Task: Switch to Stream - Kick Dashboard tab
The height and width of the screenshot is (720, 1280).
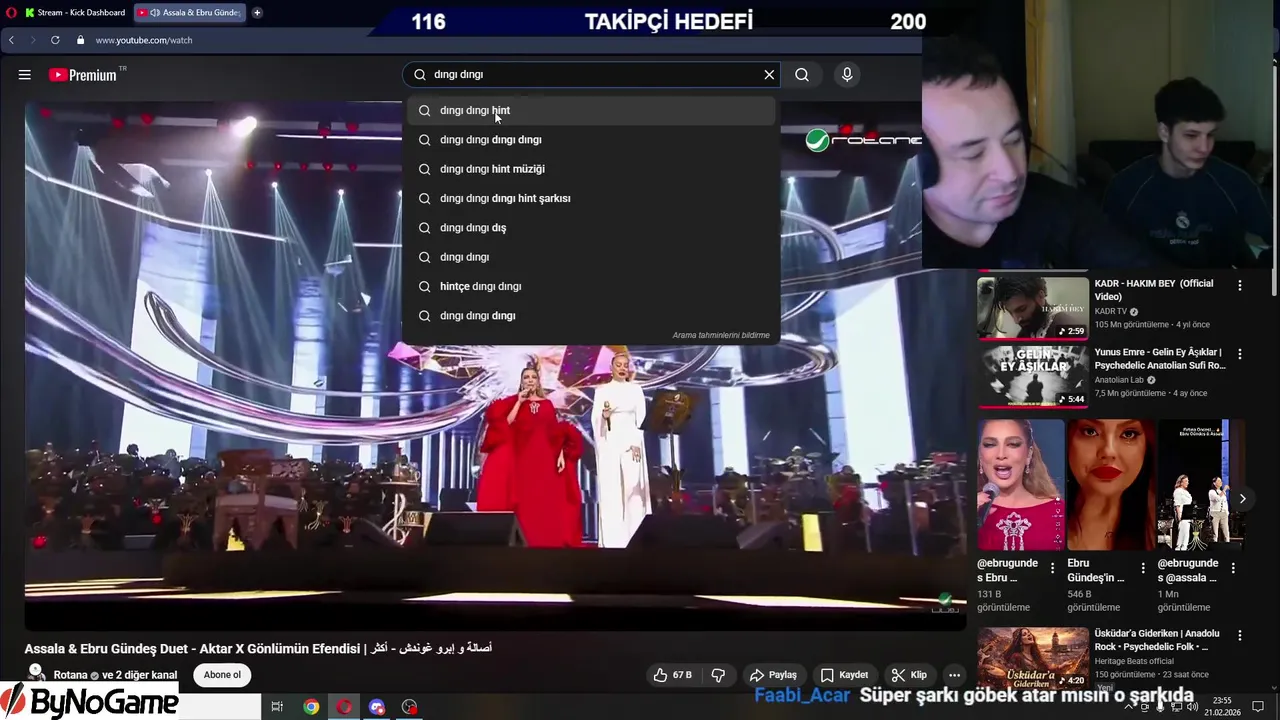Action: [75, 13]
